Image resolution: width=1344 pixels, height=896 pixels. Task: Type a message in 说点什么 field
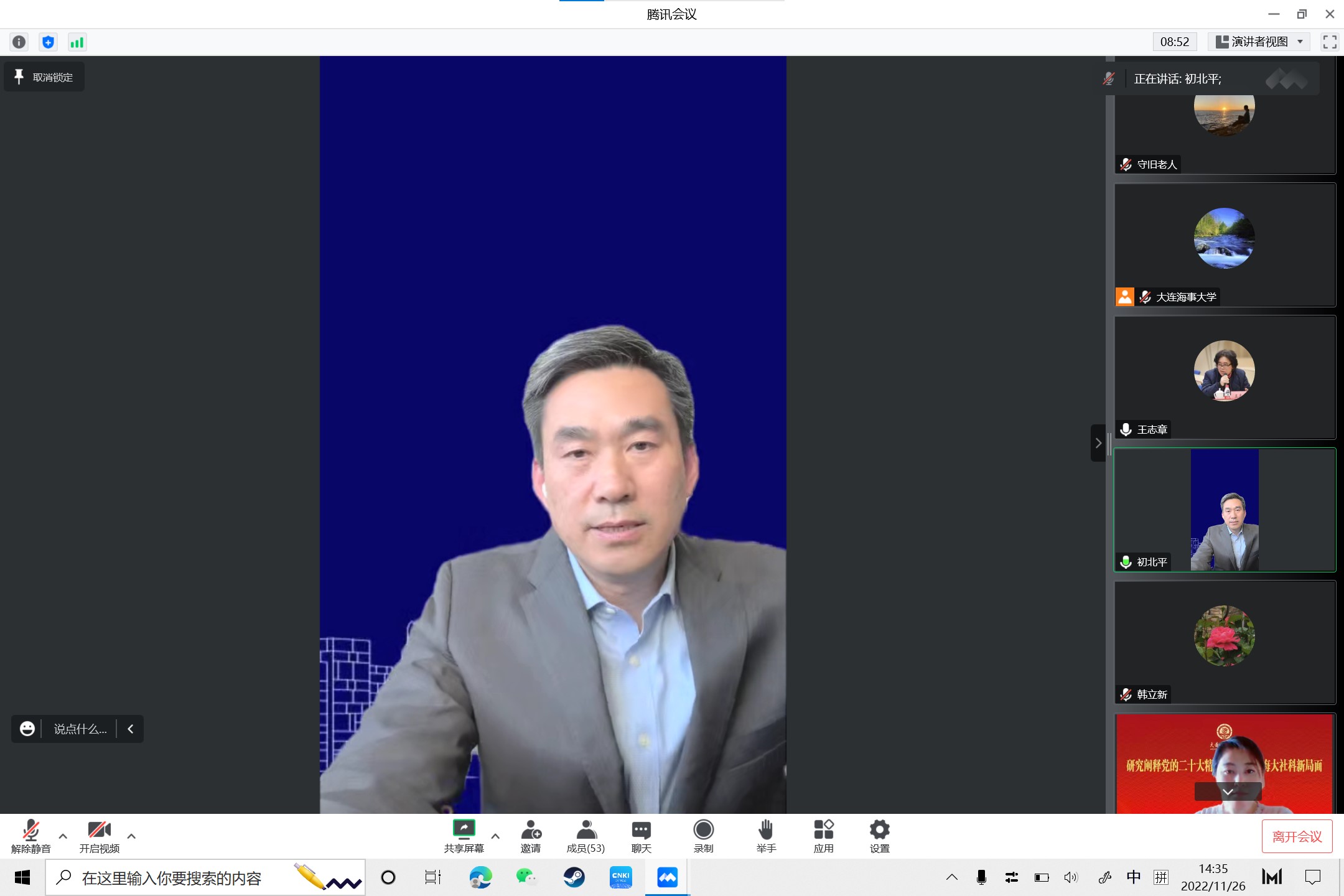pyautogui.click(x=80, y=729)
